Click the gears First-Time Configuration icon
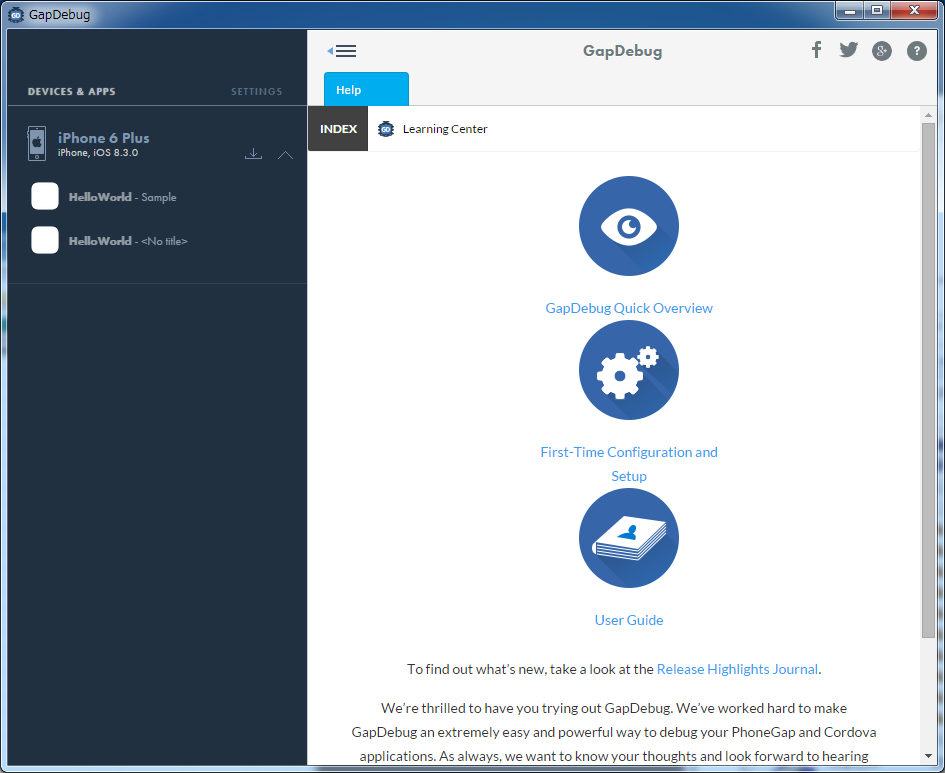Viewport: 945px width, 773px height. [628, 370]
